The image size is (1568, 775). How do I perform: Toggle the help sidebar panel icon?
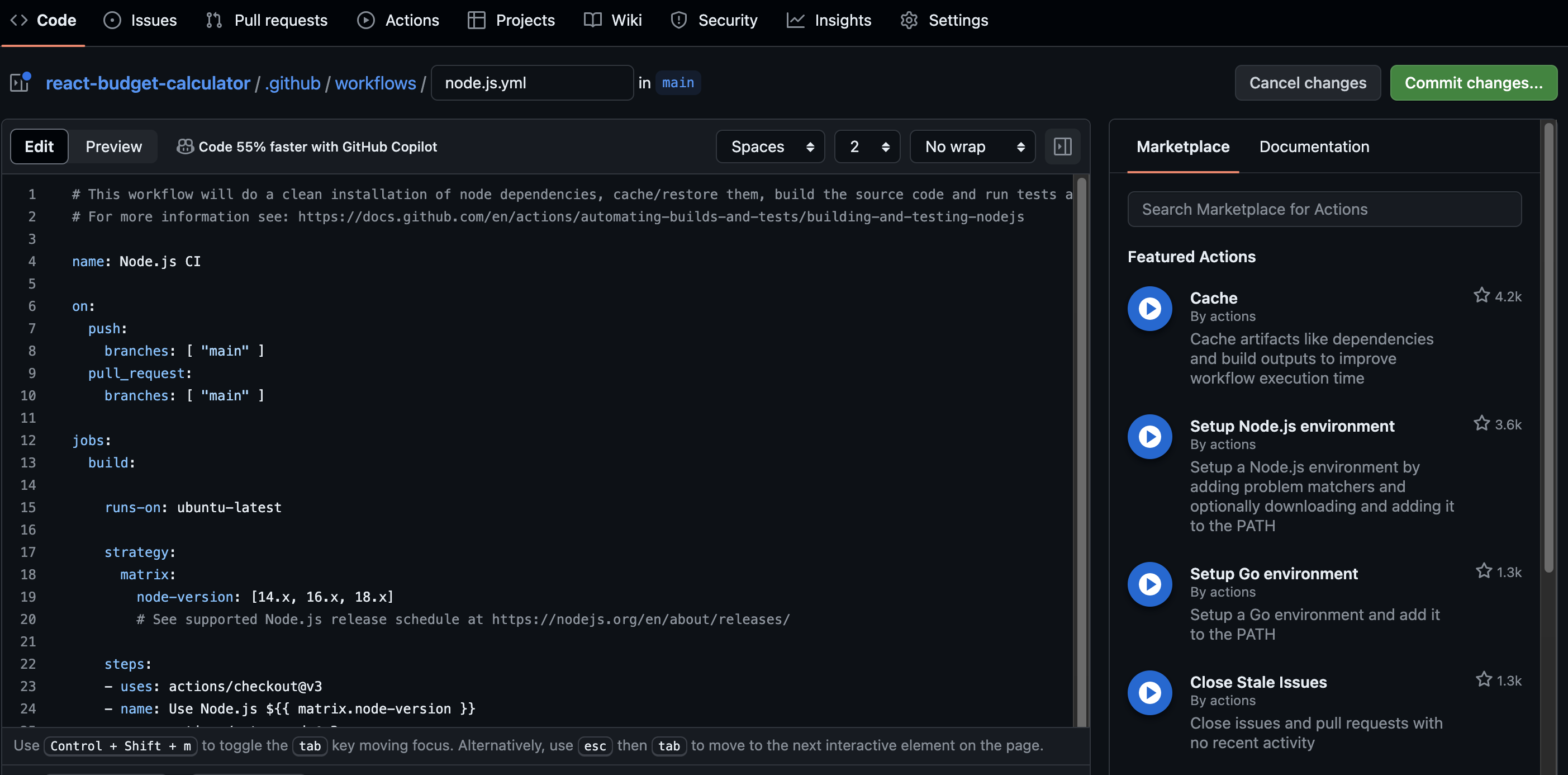pos(1062,147)
